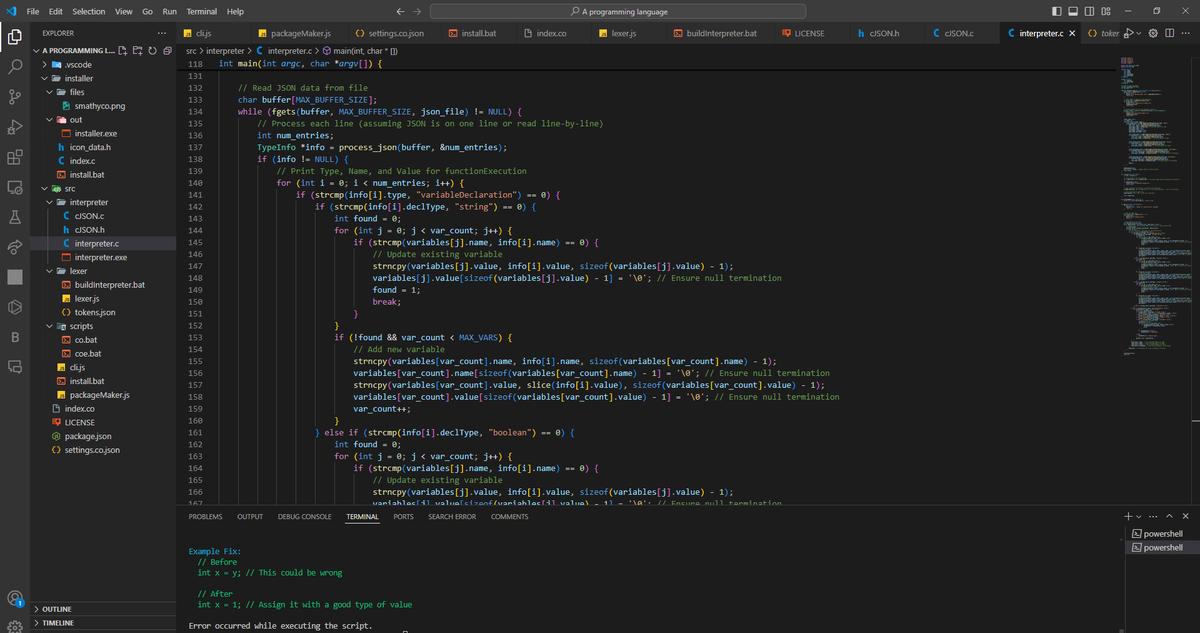Close the interpreter.c editor tab

coord(1072,33)
